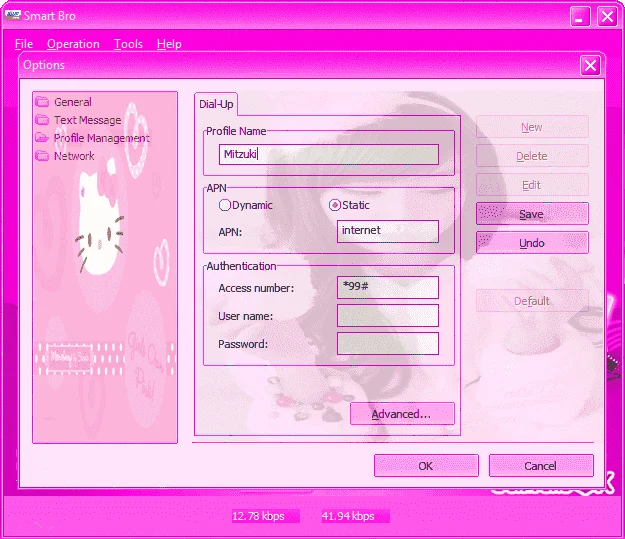Click the New profile button

(x=532, y=127)
